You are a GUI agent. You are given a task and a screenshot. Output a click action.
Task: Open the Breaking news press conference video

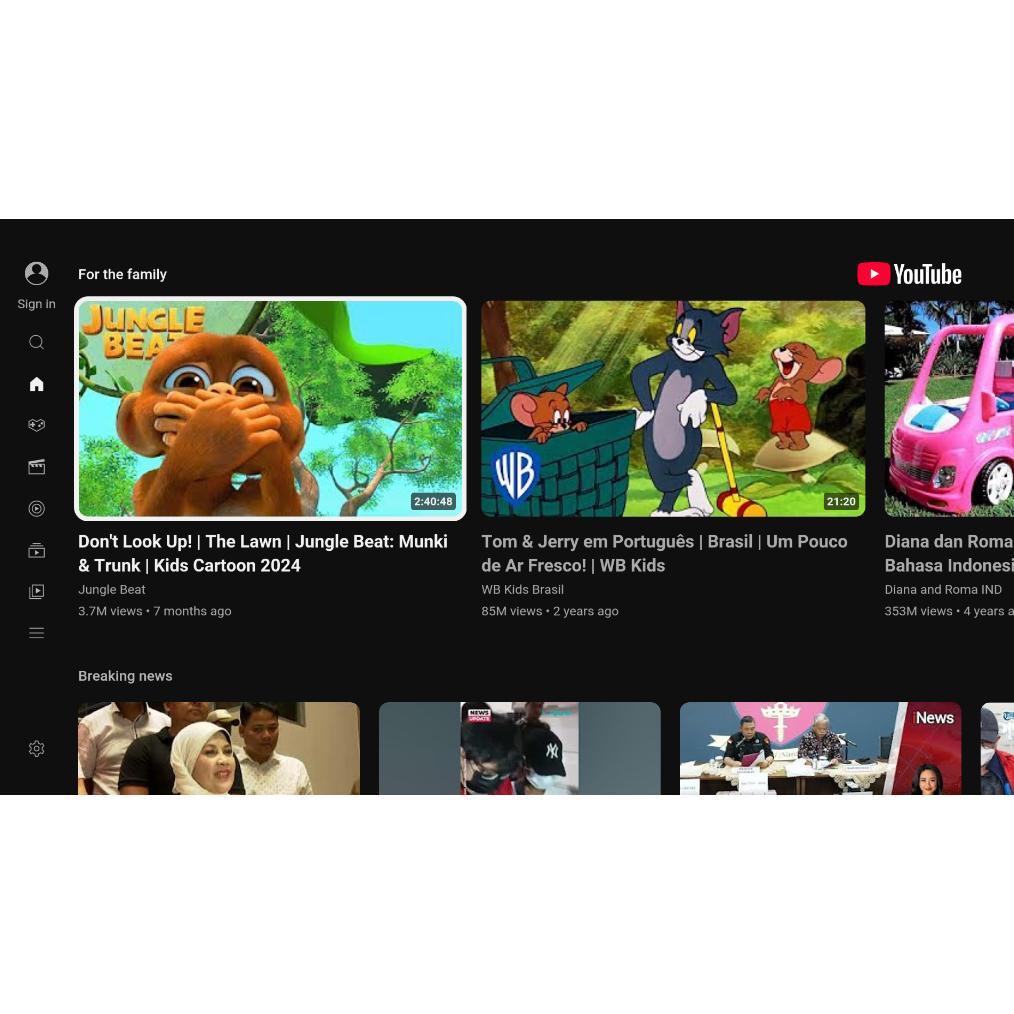(x=820, y=748)
